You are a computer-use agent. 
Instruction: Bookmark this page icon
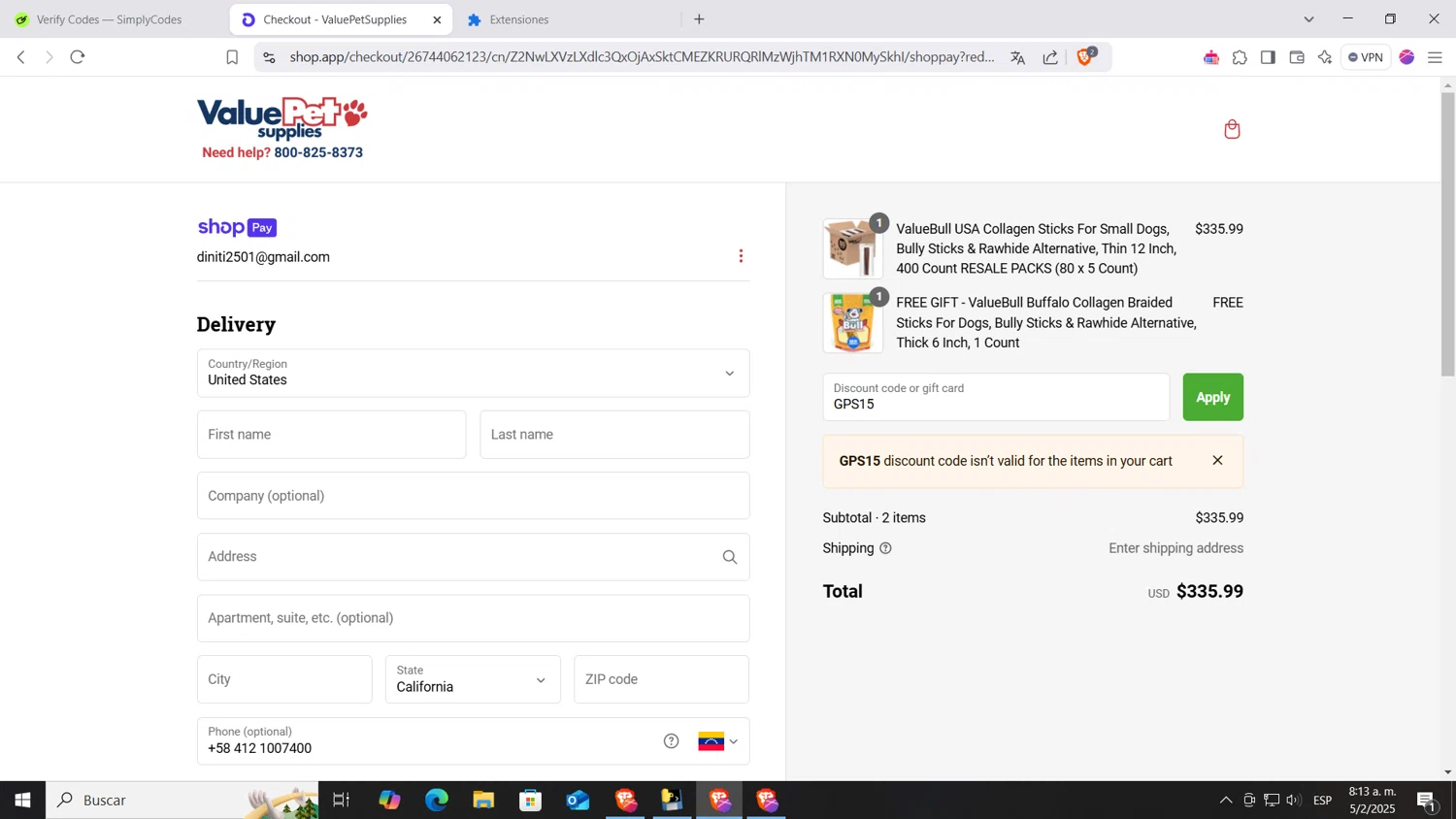(x=232, y=57)
